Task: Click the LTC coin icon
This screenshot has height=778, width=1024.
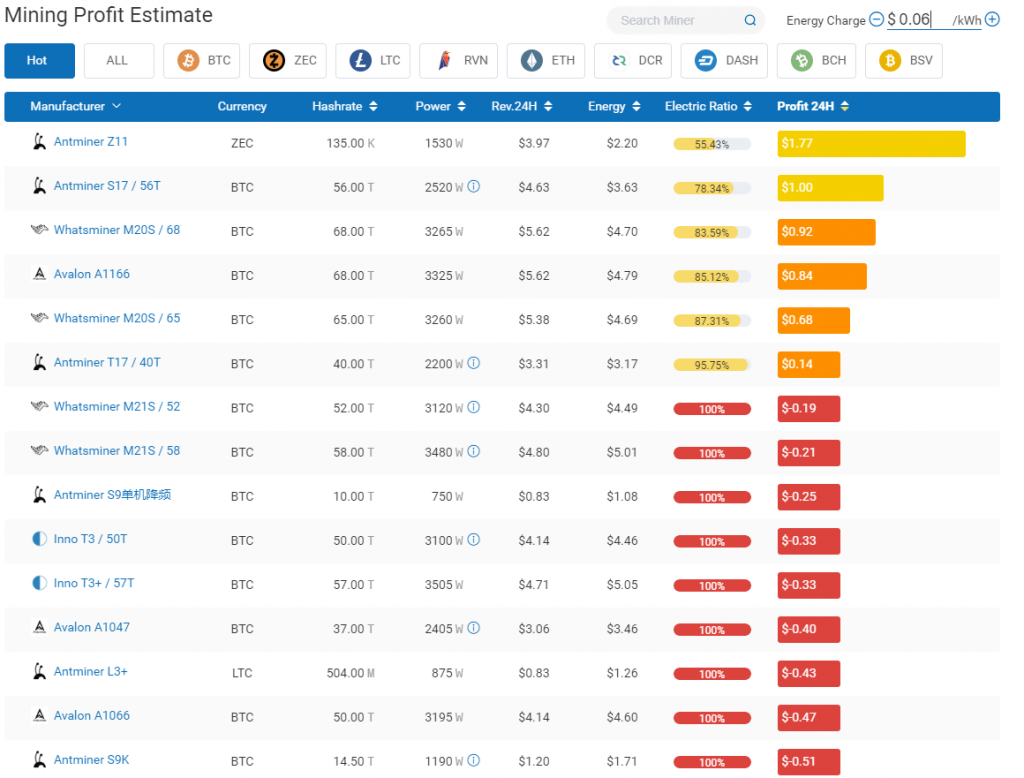Action: [359, 61]
